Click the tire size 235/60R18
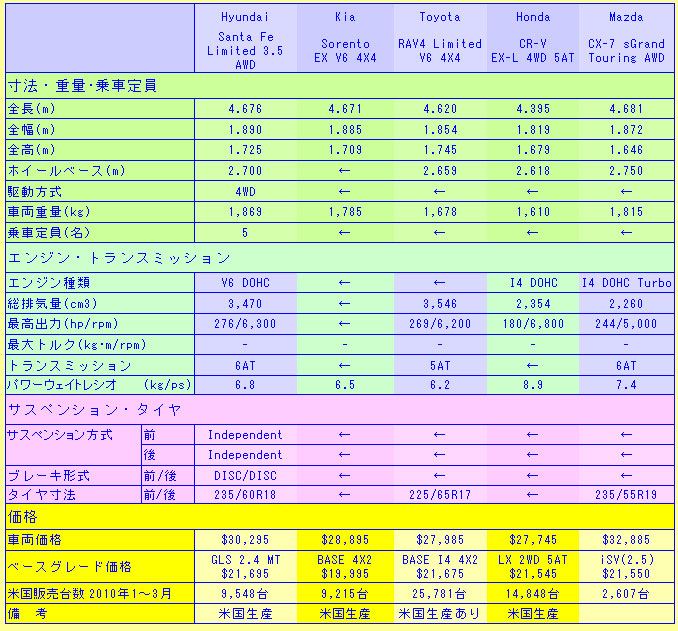678x631 pixels. (245, 495)
